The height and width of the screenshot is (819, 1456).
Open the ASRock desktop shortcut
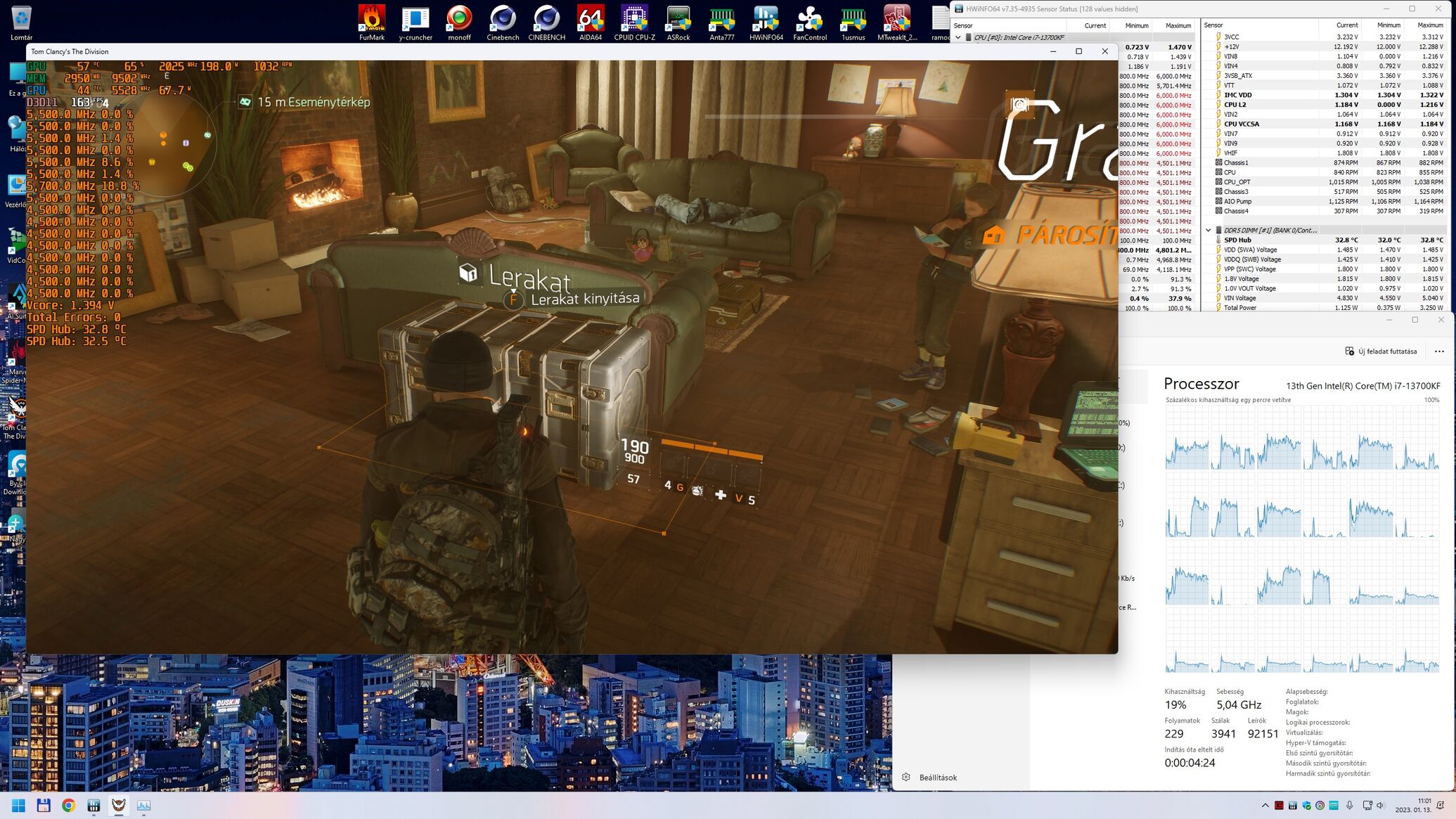(x=678, y=22)
